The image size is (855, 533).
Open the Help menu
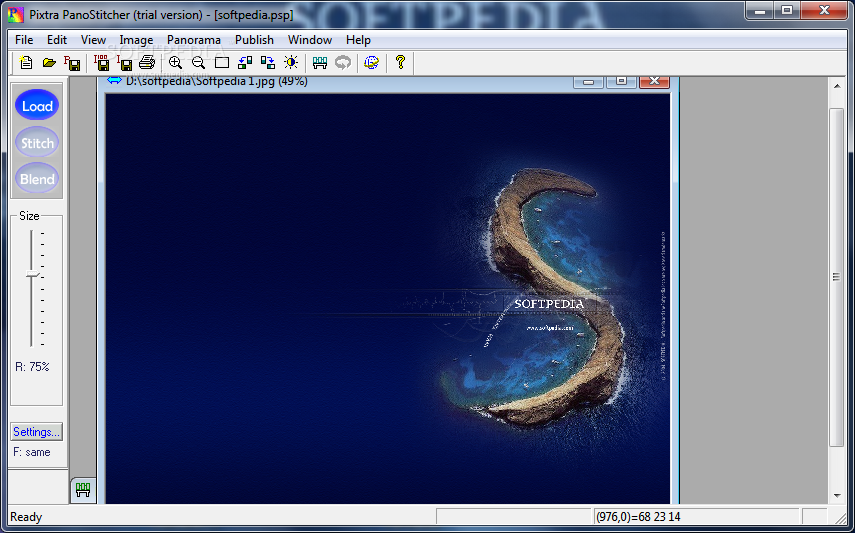[x=358, y=40]
